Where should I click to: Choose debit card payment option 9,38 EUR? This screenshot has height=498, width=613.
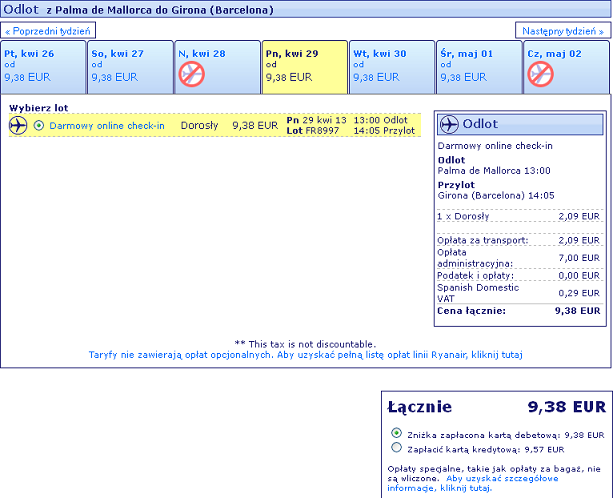pos(396,433)
